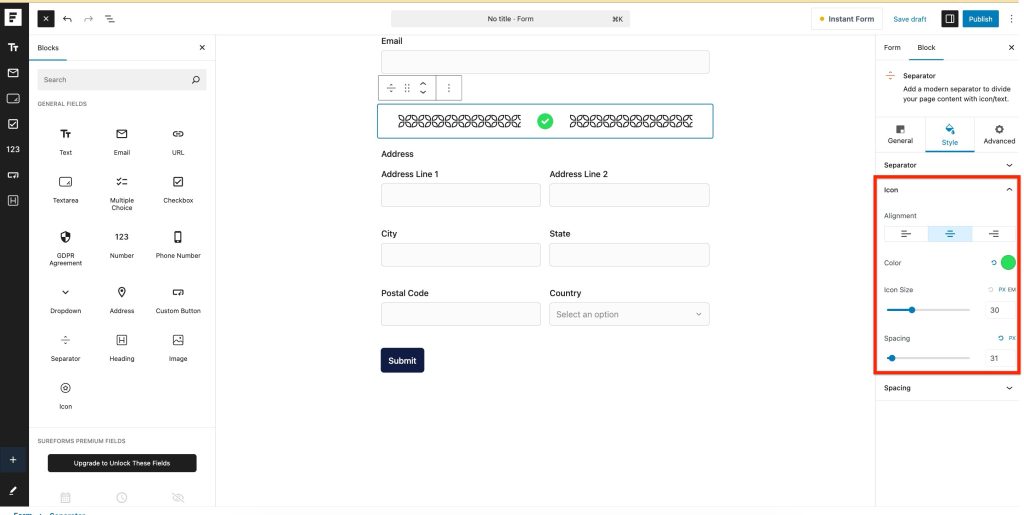
Task: Insert the Address block
Action: pyautogui.click(x=122, y=298)
